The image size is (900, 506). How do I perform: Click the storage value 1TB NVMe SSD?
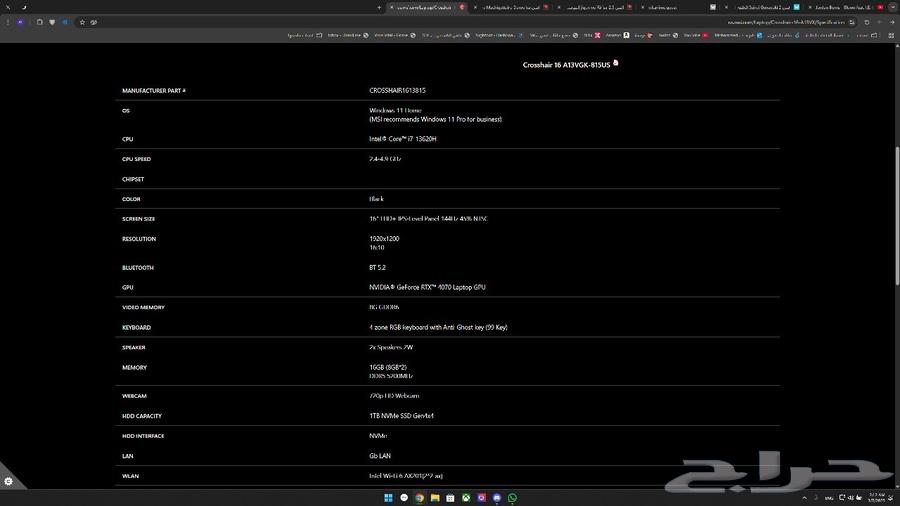click(401, 416)
